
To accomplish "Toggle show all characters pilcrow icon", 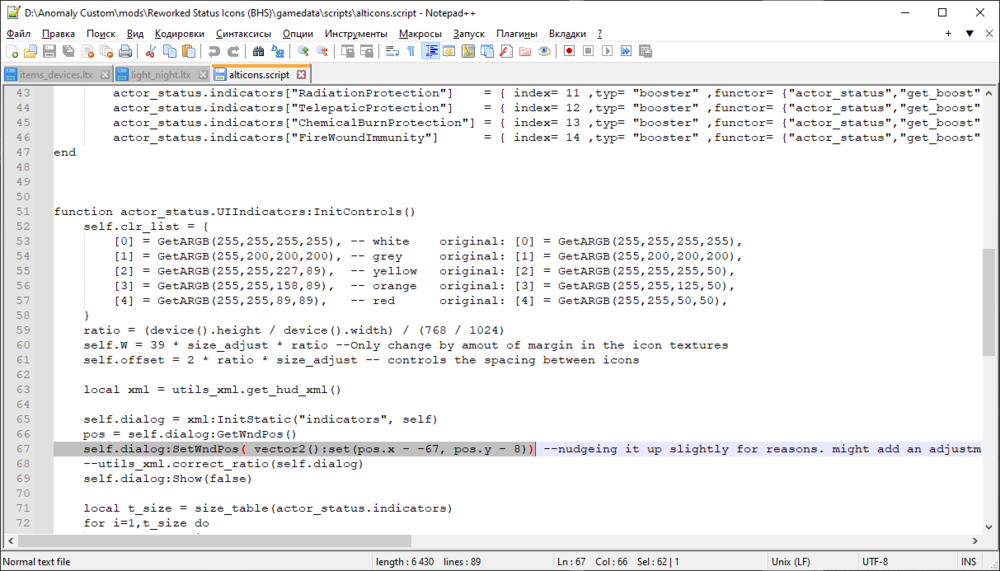I will 410,51.
